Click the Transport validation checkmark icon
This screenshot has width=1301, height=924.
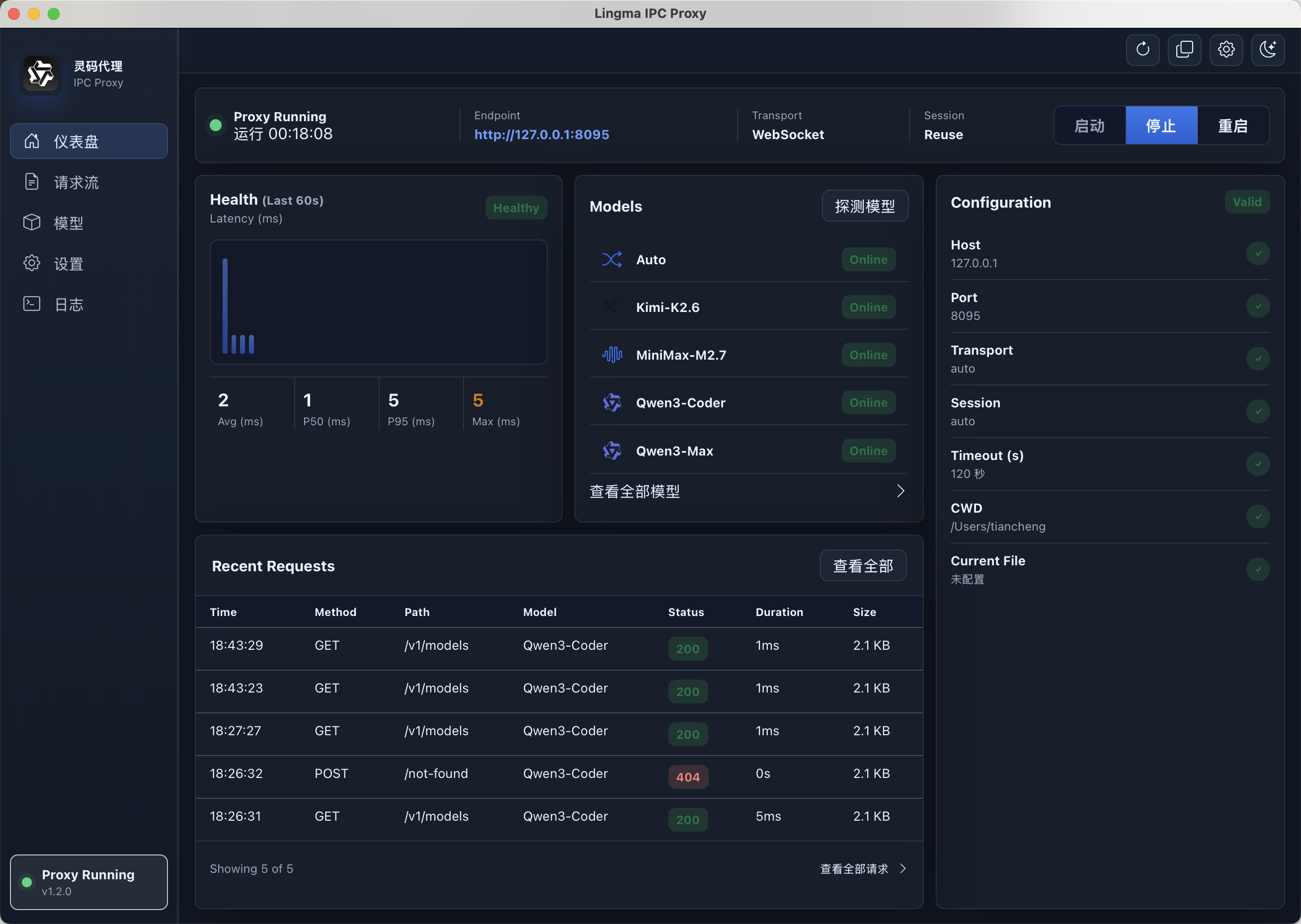click(x=1258, y=359)
